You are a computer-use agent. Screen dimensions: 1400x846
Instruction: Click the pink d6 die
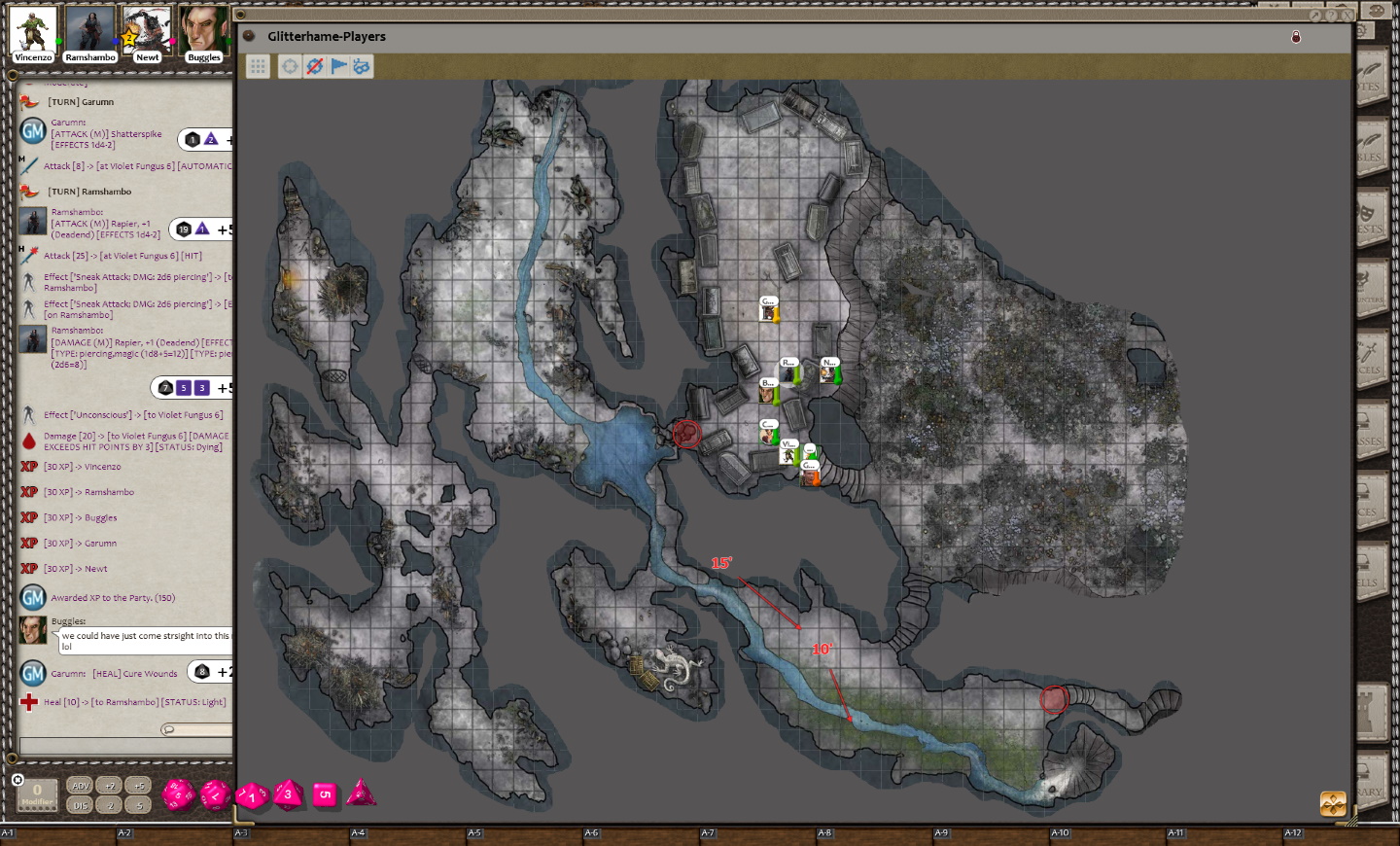click(x=325, y=794)
